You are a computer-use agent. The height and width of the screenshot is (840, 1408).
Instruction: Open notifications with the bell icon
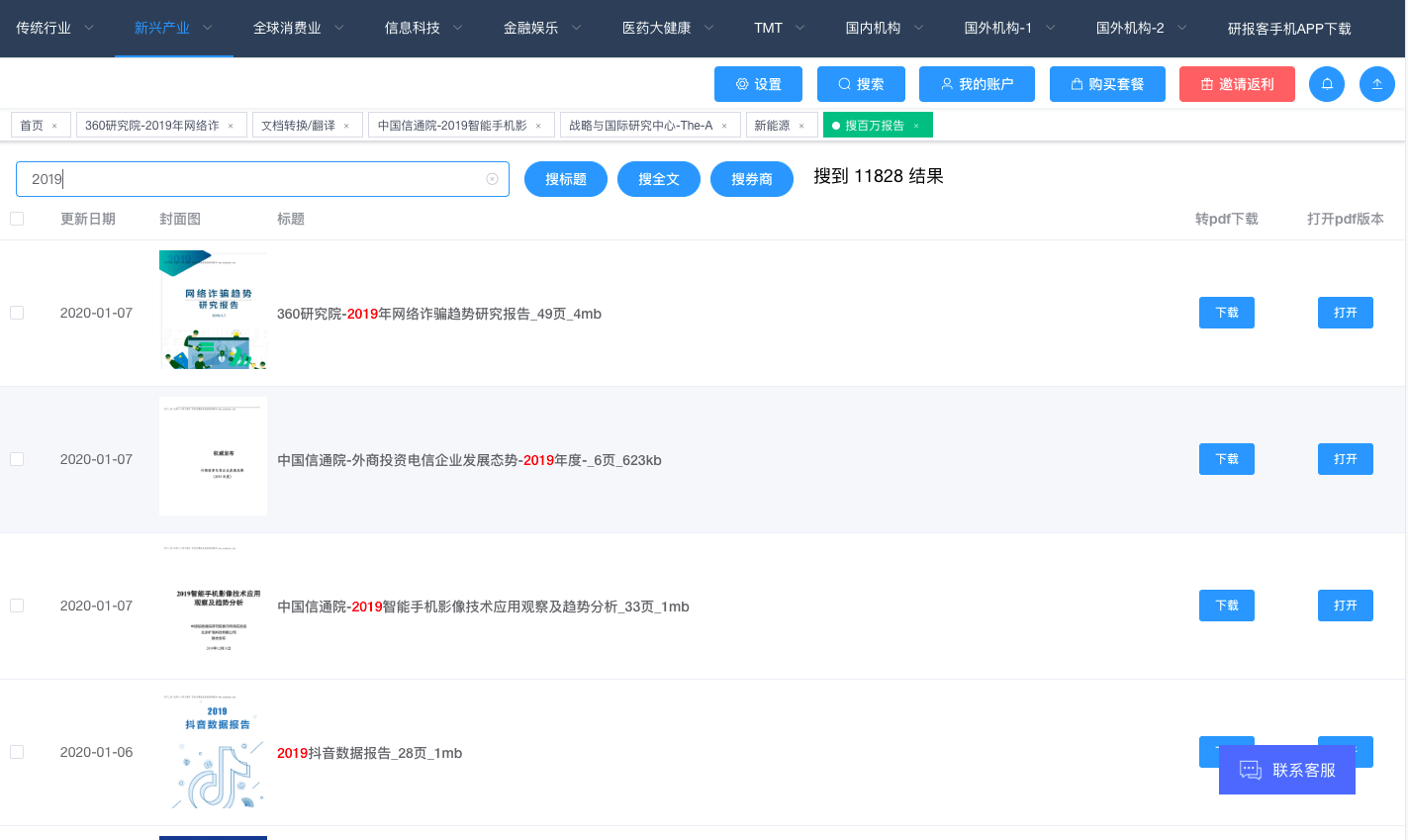(x=1327, y=84)
